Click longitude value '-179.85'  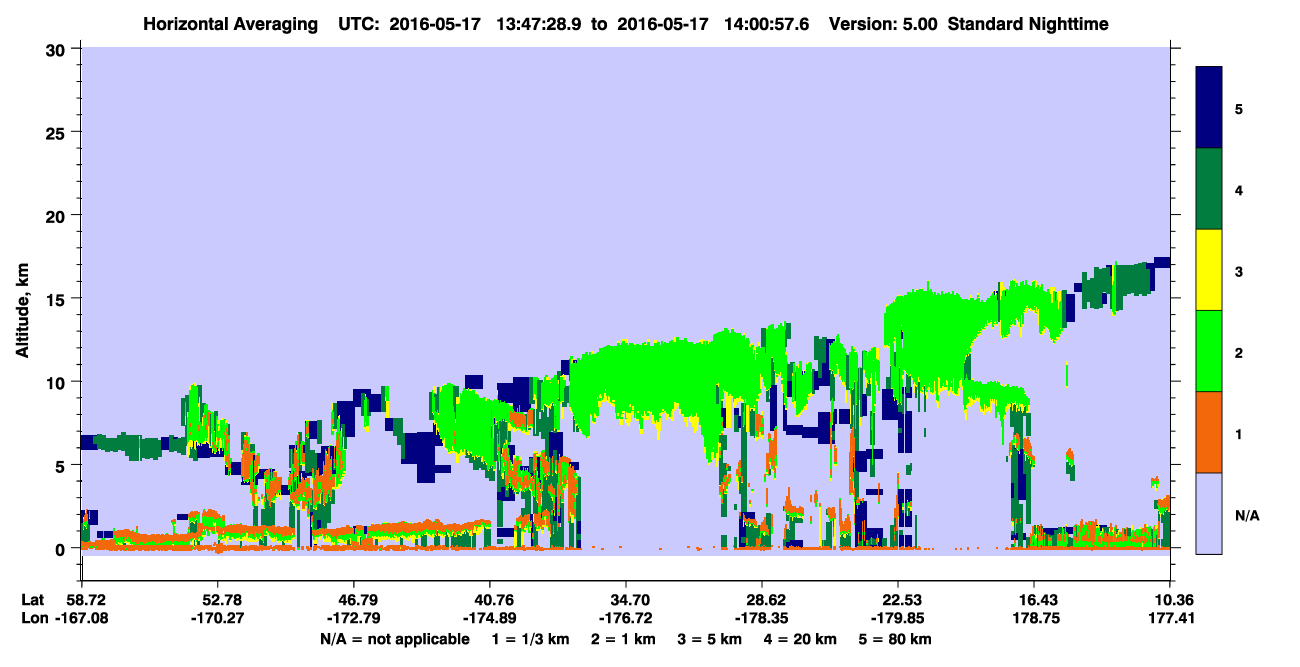[898, 618]
